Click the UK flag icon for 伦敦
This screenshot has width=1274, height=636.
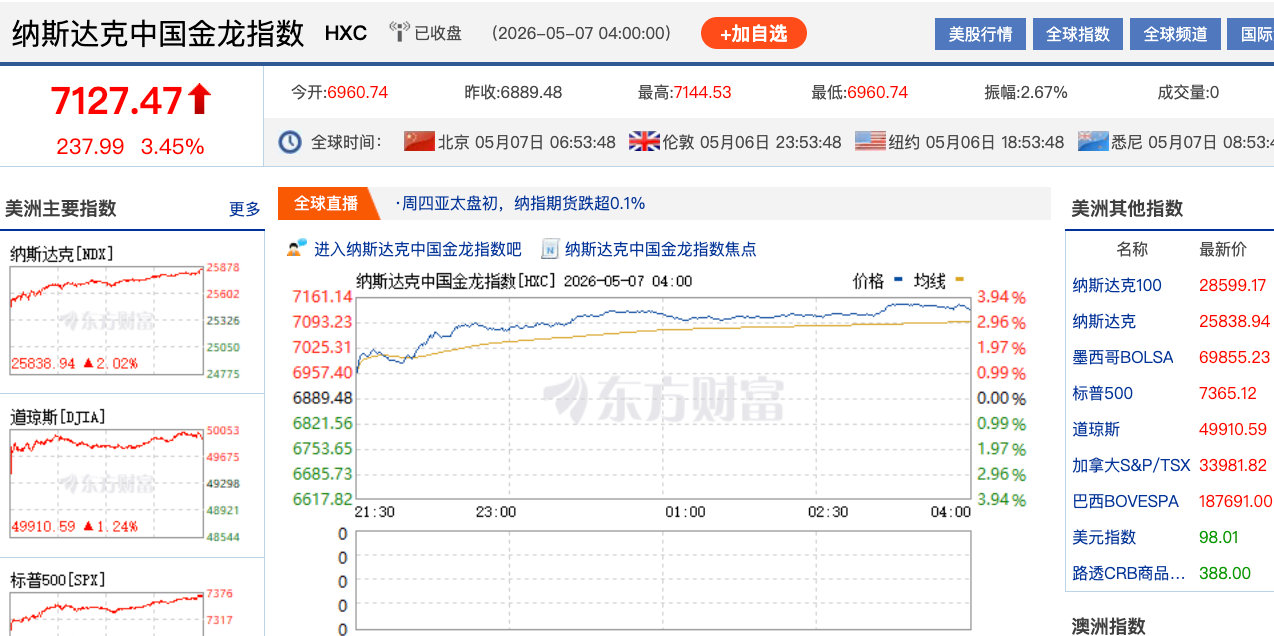(644, 141)
